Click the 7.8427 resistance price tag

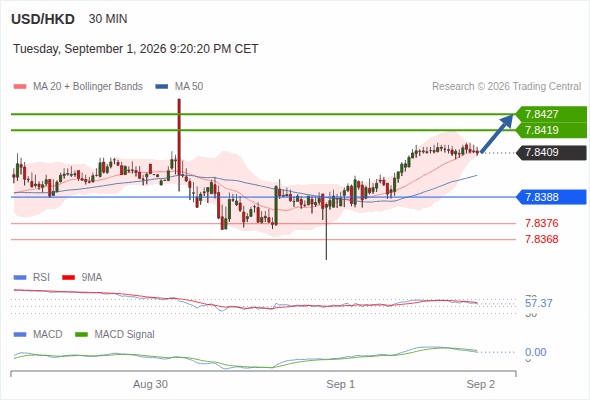(x=550, y=114)
